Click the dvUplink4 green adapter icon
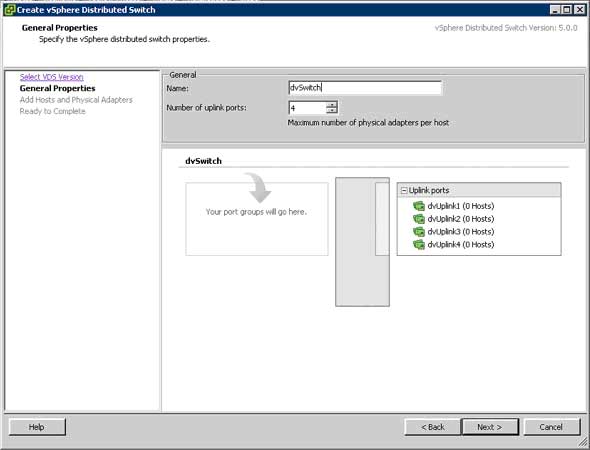Screen dimensions: 590x450 click(418, 245)
